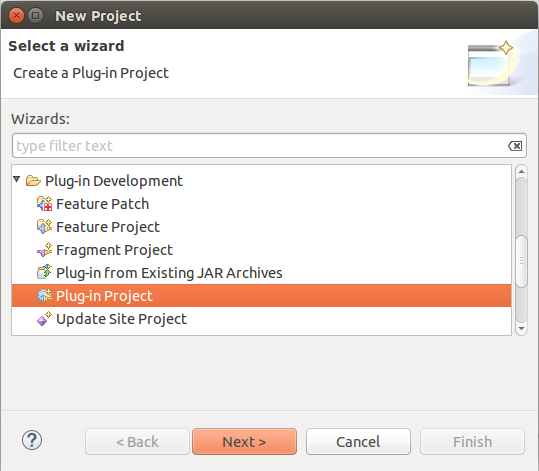Select the Fragment Project wizard

pyautogui.click(x=114, y=250)
